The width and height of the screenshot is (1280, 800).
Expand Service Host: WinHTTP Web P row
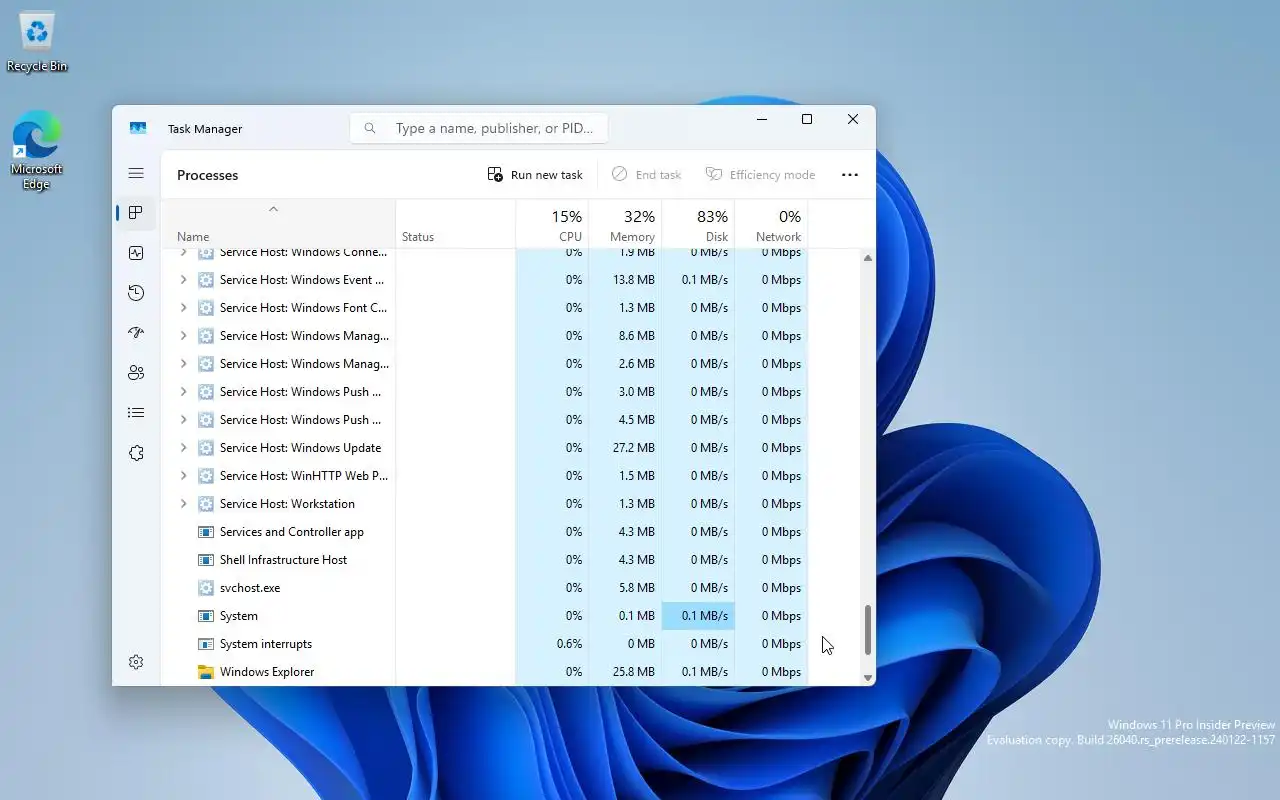pyautogui.click(x=183, y=476)
